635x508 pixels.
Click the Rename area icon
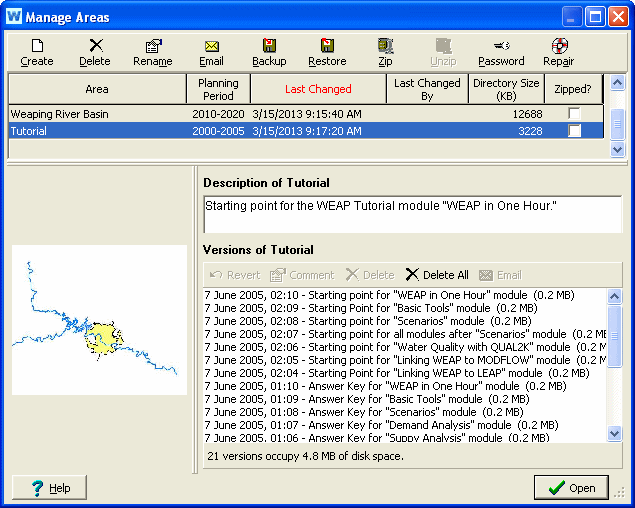[153, 46]
